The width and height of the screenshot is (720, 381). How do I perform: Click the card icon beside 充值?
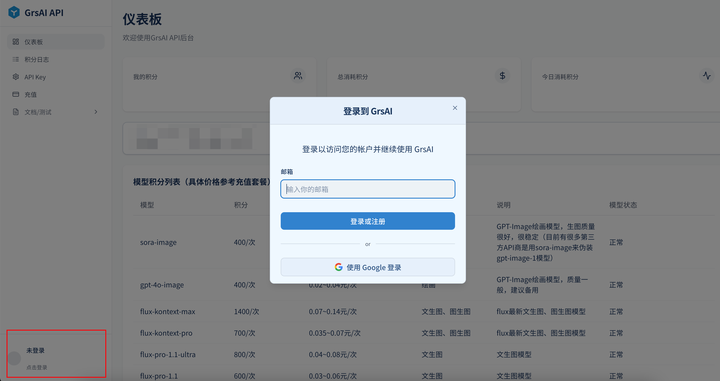(16, 94)
